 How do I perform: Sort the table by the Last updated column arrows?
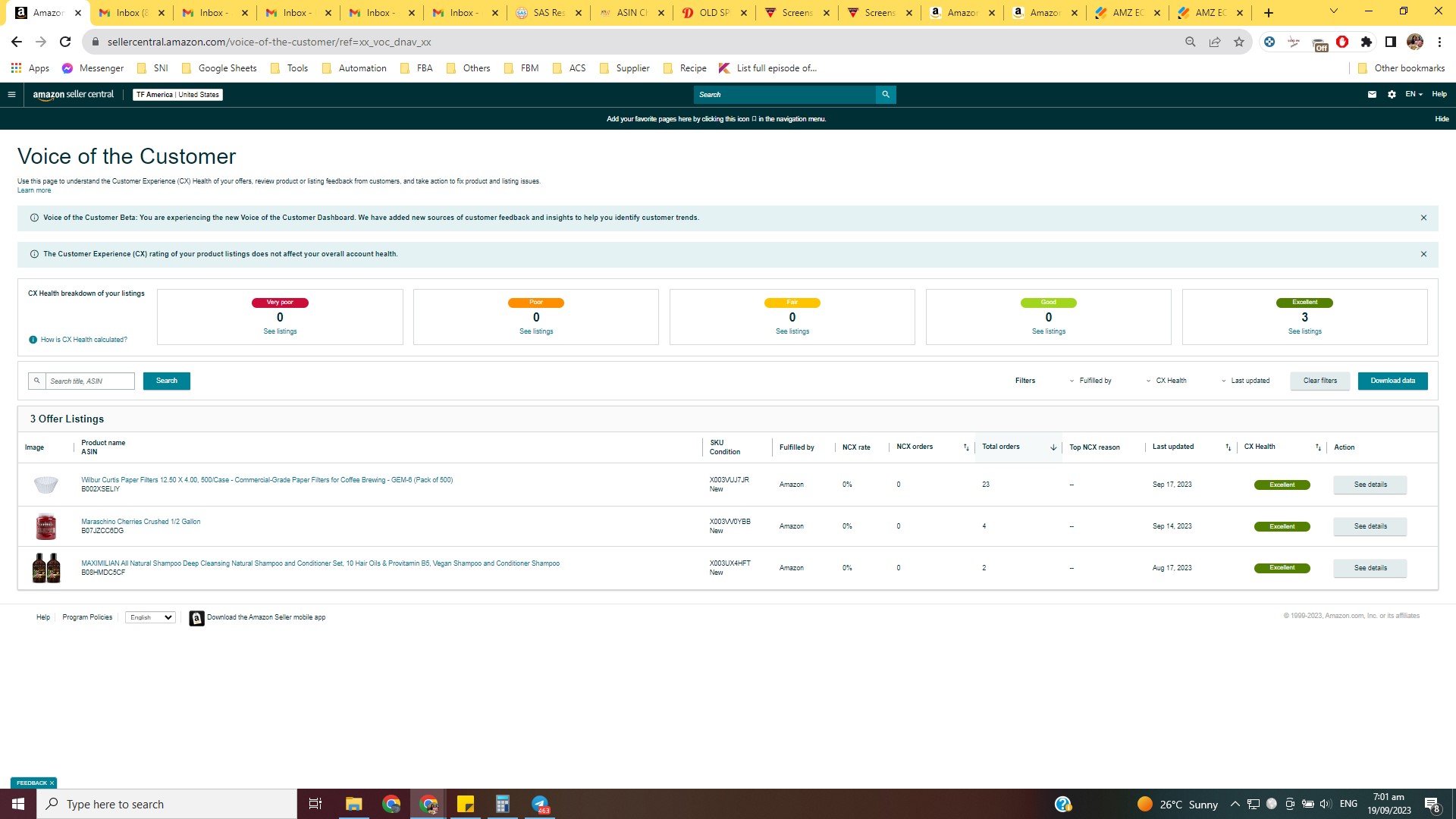point(1228,447)
